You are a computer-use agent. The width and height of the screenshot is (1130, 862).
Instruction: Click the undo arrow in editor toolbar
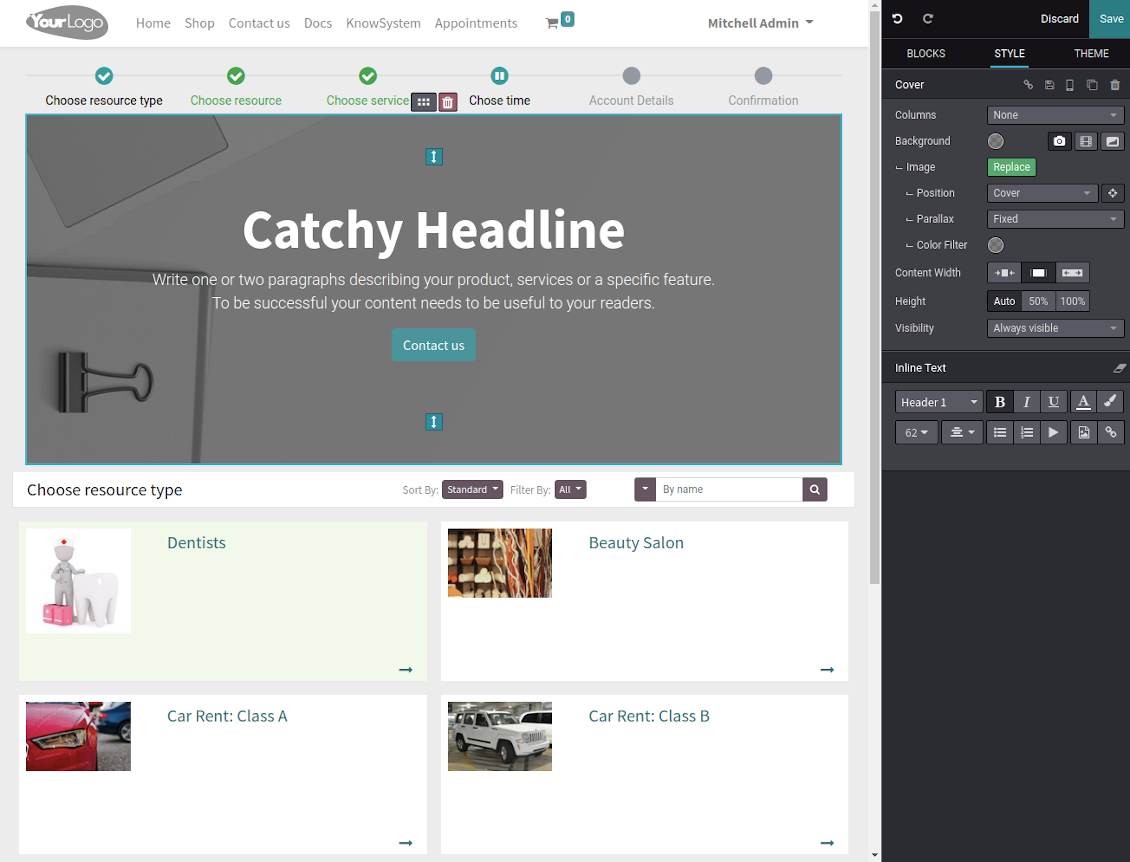point(897,19)
